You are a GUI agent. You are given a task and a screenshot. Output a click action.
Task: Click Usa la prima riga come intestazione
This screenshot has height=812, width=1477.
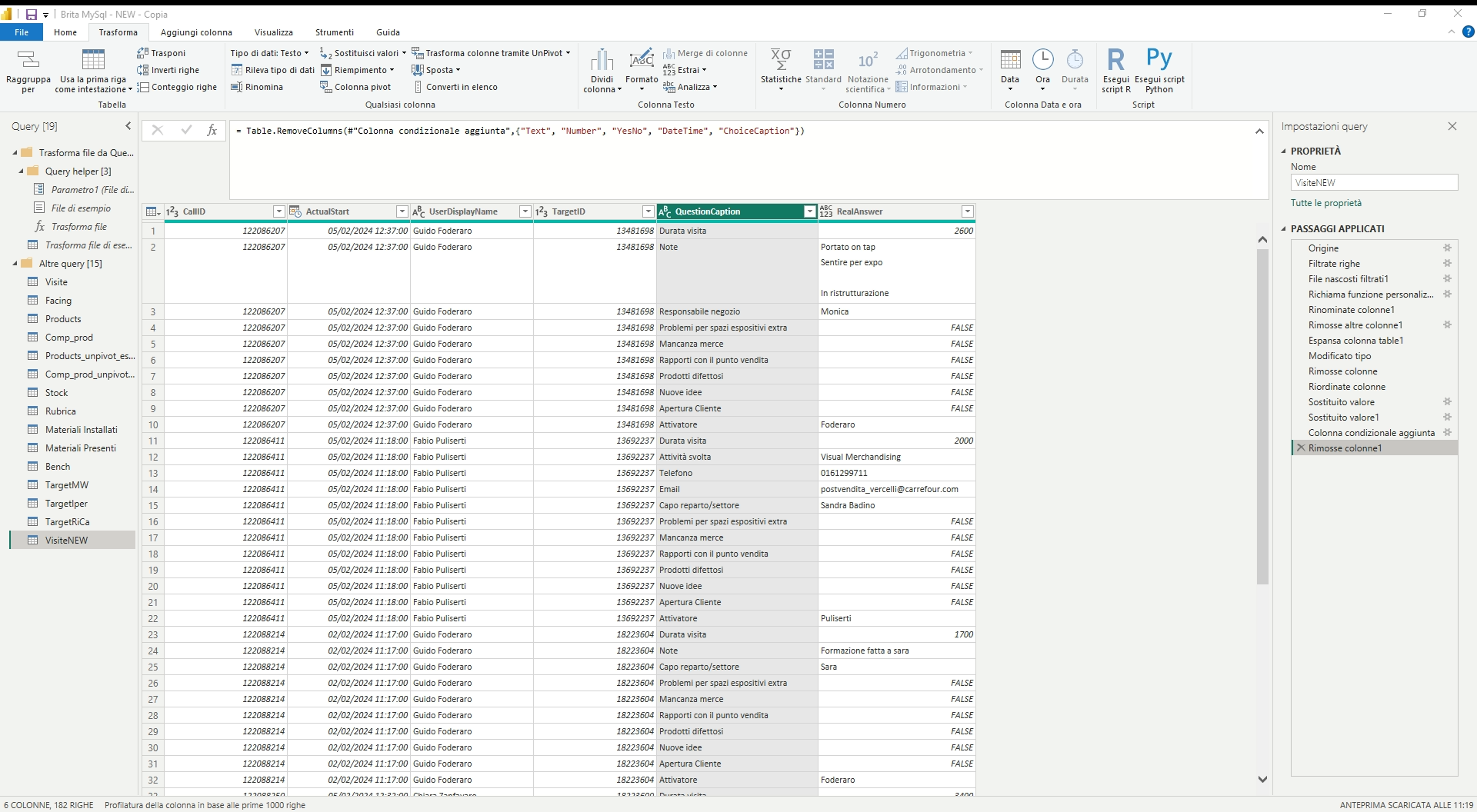[93, 71]
